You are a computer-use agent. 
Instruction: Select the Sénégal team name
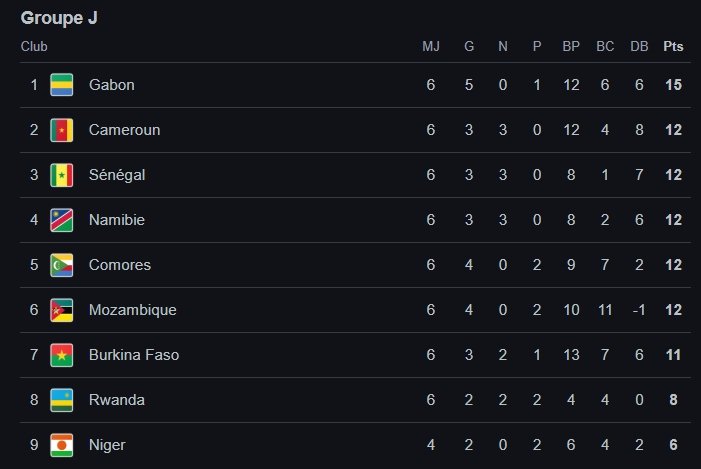point(117,175)
